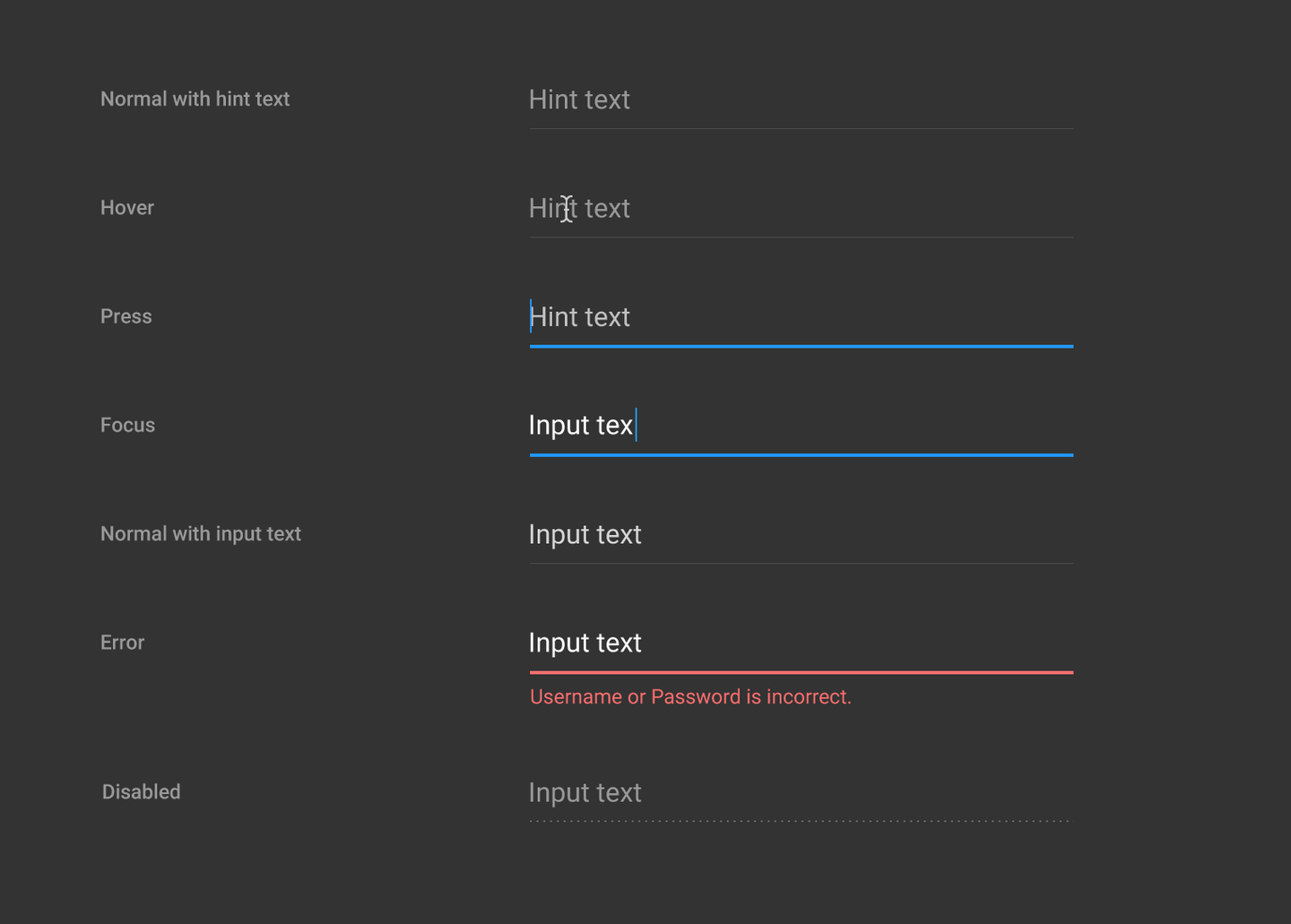This screenshot has width=1291, height=924.
Task: Click the text cursor in the Focus field
Action: click(637, 425)
